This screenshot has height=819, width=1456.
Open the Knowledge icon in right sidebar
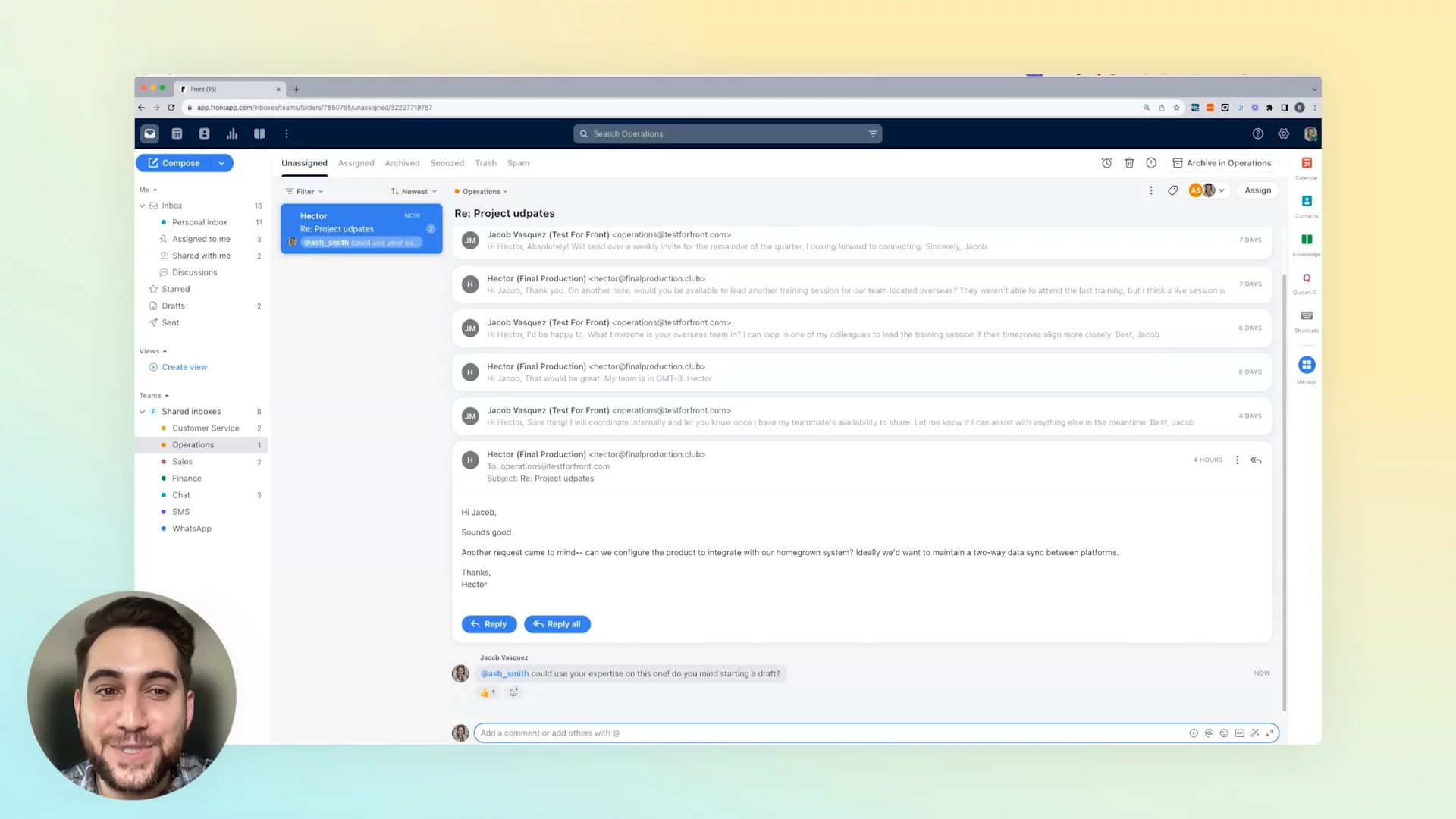coord(1307,240)
